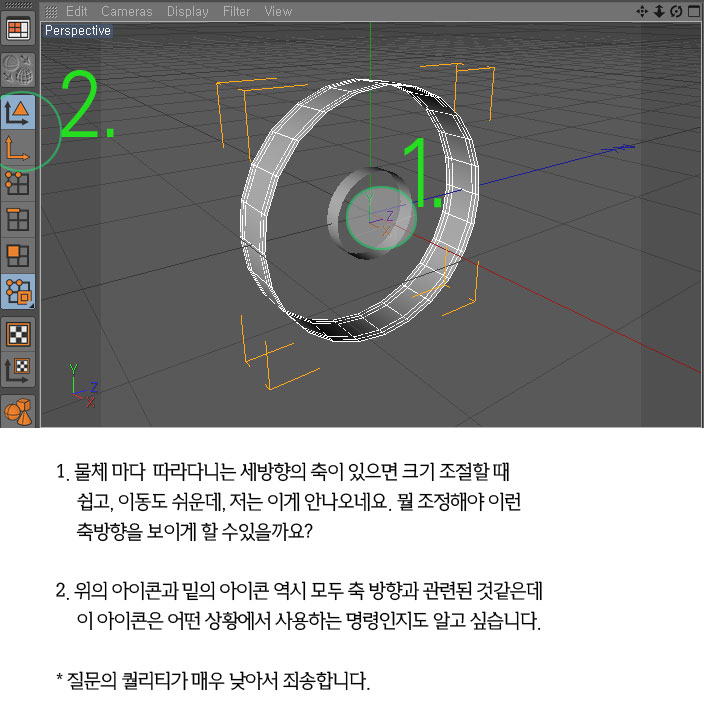704x710 pixels.
Task: Open the Filter menu
Action: [236, 11]
